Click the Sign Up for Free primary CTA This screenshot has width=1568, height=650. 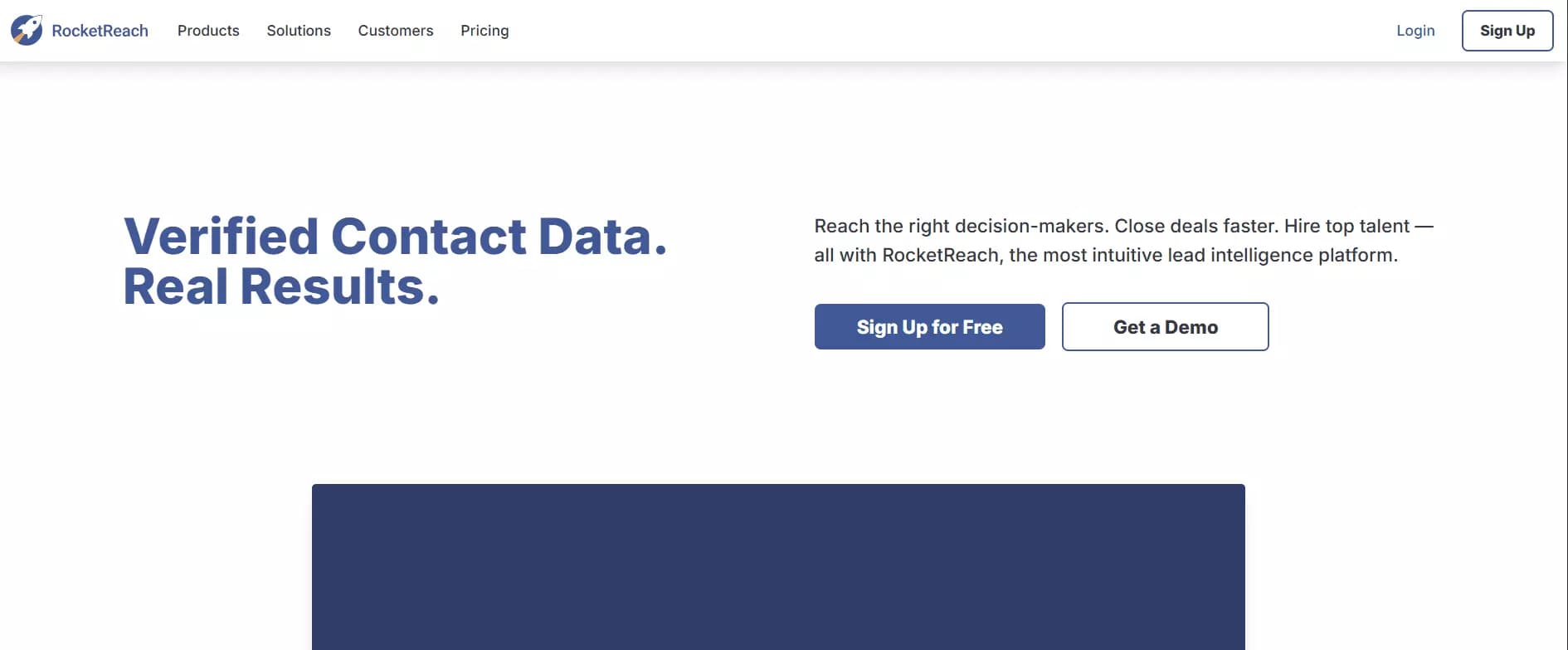tap(929, 326)
